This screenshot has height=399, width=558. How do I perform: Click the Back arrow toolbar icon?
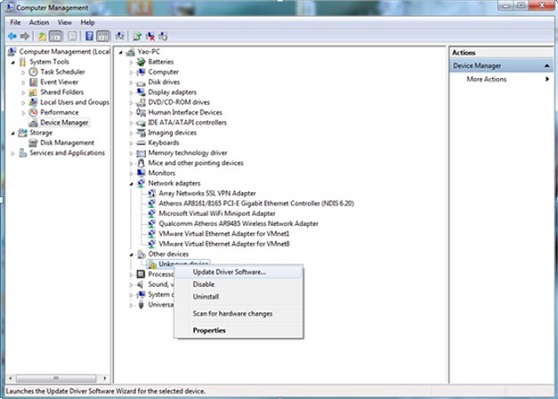point(12,36)
